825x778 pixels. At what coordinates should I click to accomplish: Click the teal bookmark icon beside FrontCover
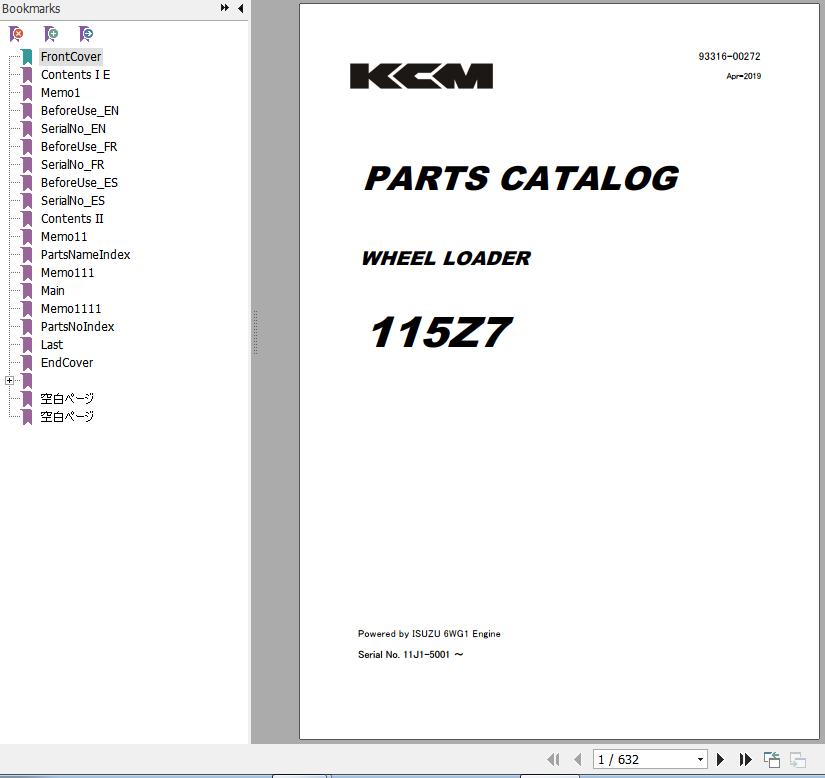coord(27,57)
